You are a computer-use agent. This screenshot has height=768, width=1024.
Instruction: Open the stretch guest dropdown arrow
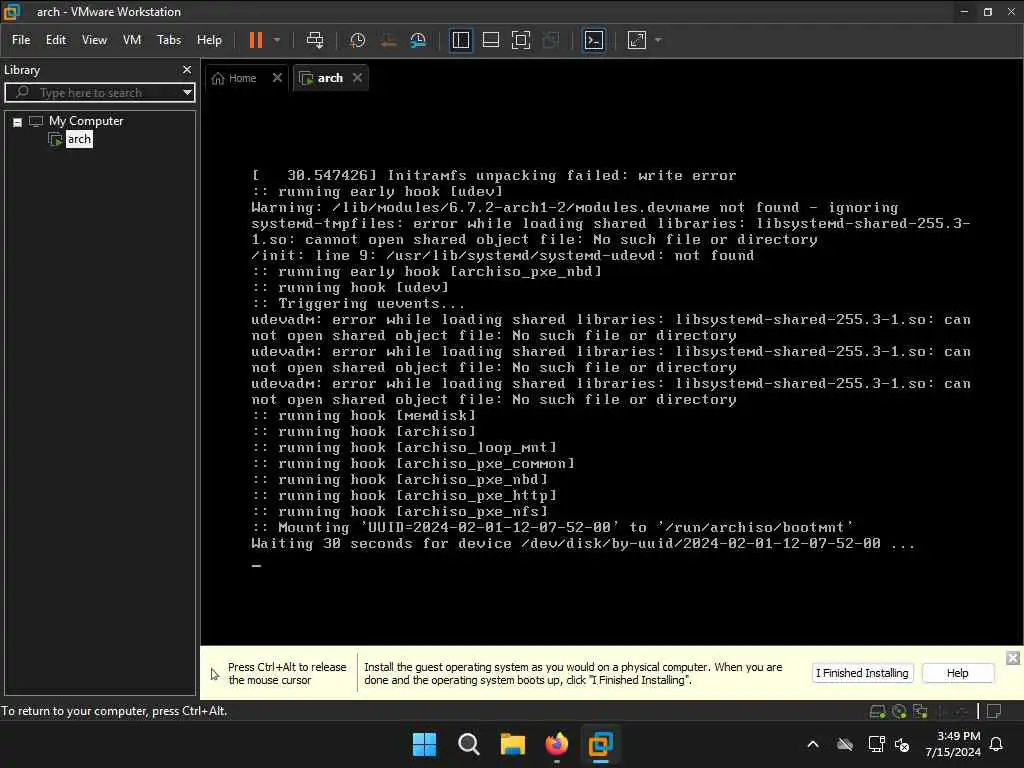click(658, 40)
